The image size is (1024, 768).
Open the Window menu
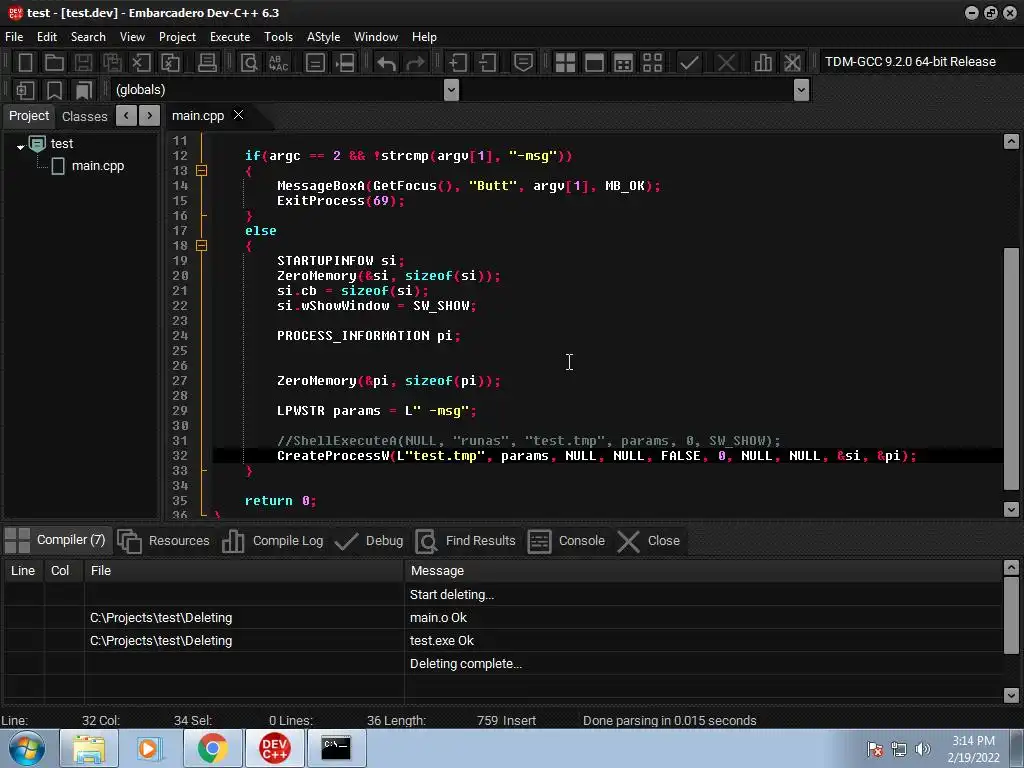pyautogui.click(x=376, y=37)
